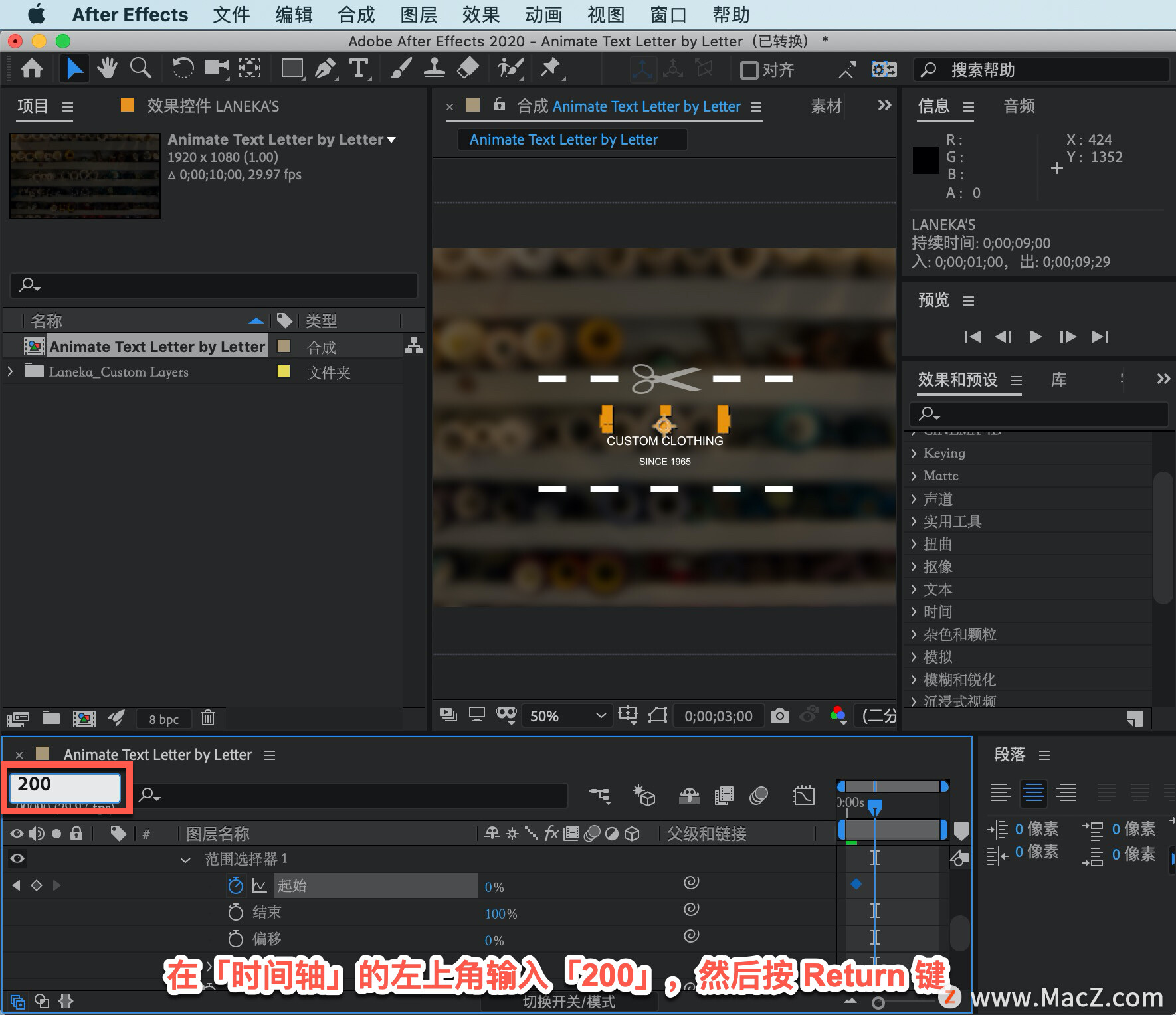This screenshot has width=1176, height=1015.
Task: Select the Home icon in toolbar
Action: [x=32, y=68]
